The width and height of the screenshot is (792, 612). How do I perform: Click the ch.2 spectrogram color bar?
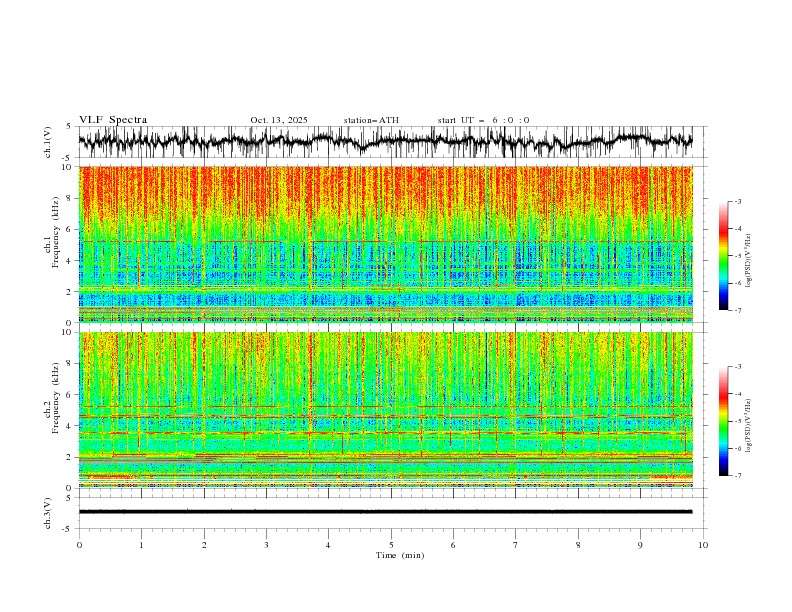[723, 421]
